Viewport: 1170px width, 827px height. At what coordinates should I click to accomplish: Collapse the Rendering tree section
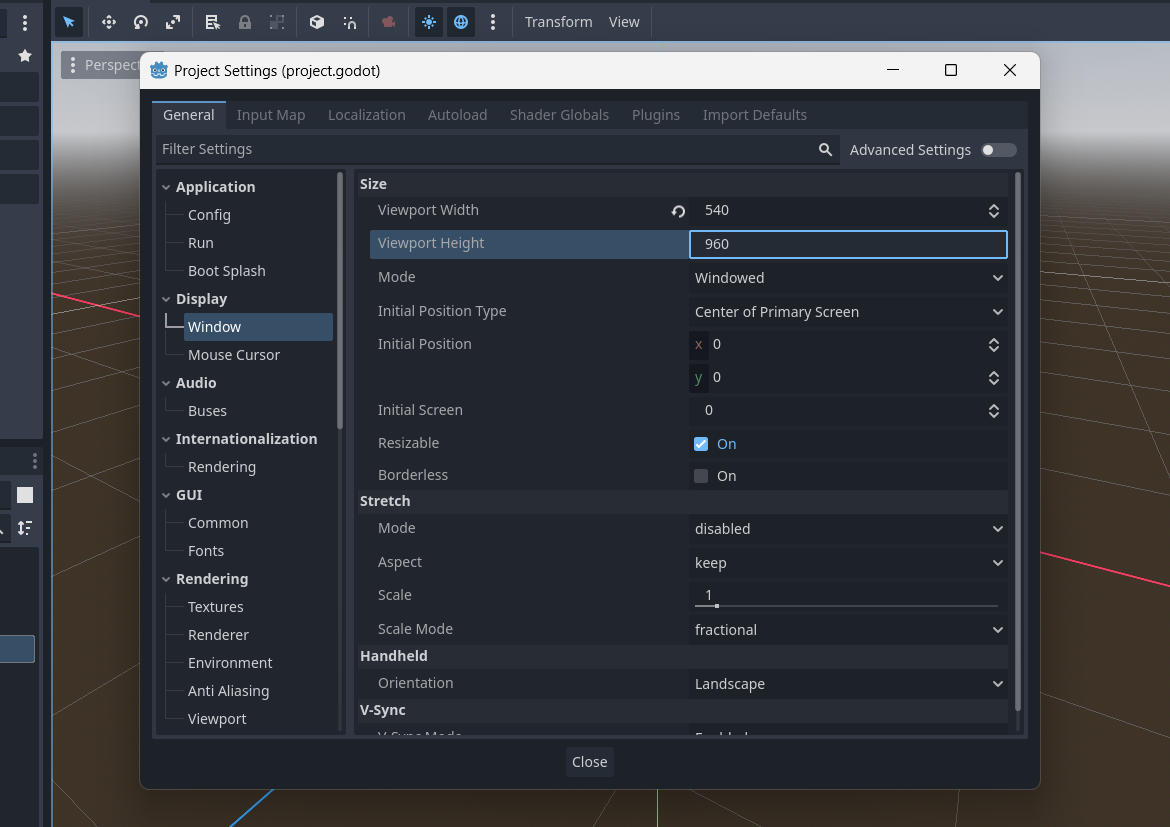[x=166, y=579]
